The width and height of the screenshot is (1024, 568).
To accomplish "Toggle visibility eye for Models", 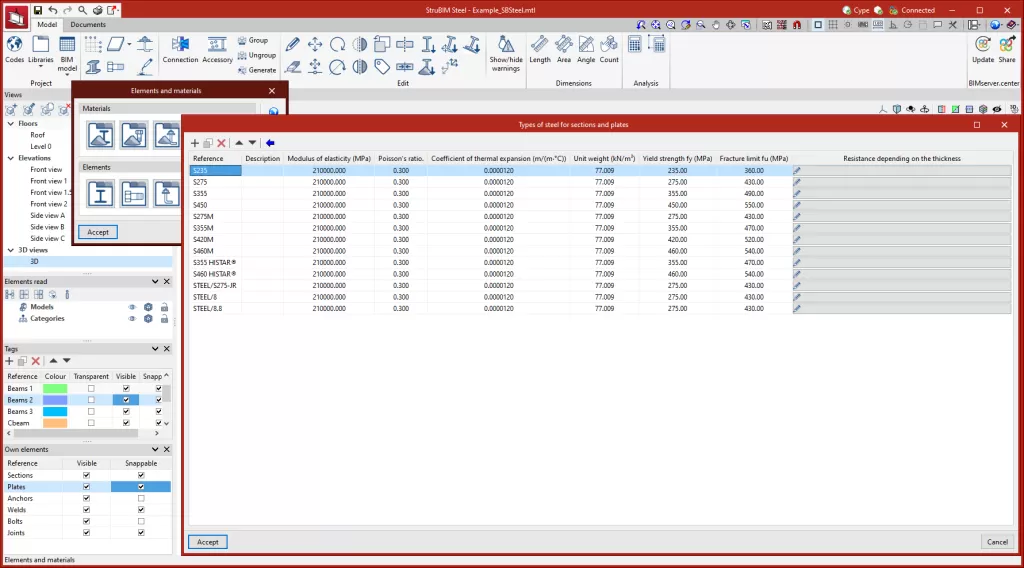I will (x=131, y=307).
